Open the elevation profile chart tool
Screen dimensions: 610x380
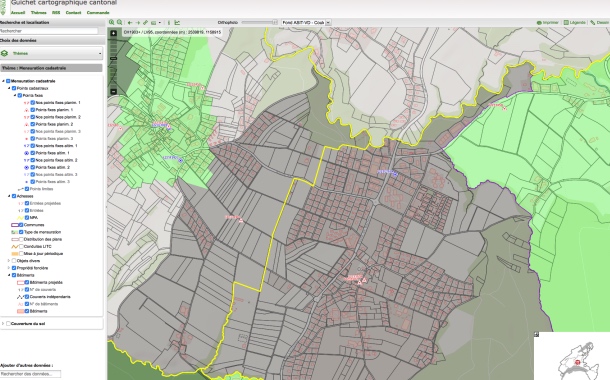177,23
